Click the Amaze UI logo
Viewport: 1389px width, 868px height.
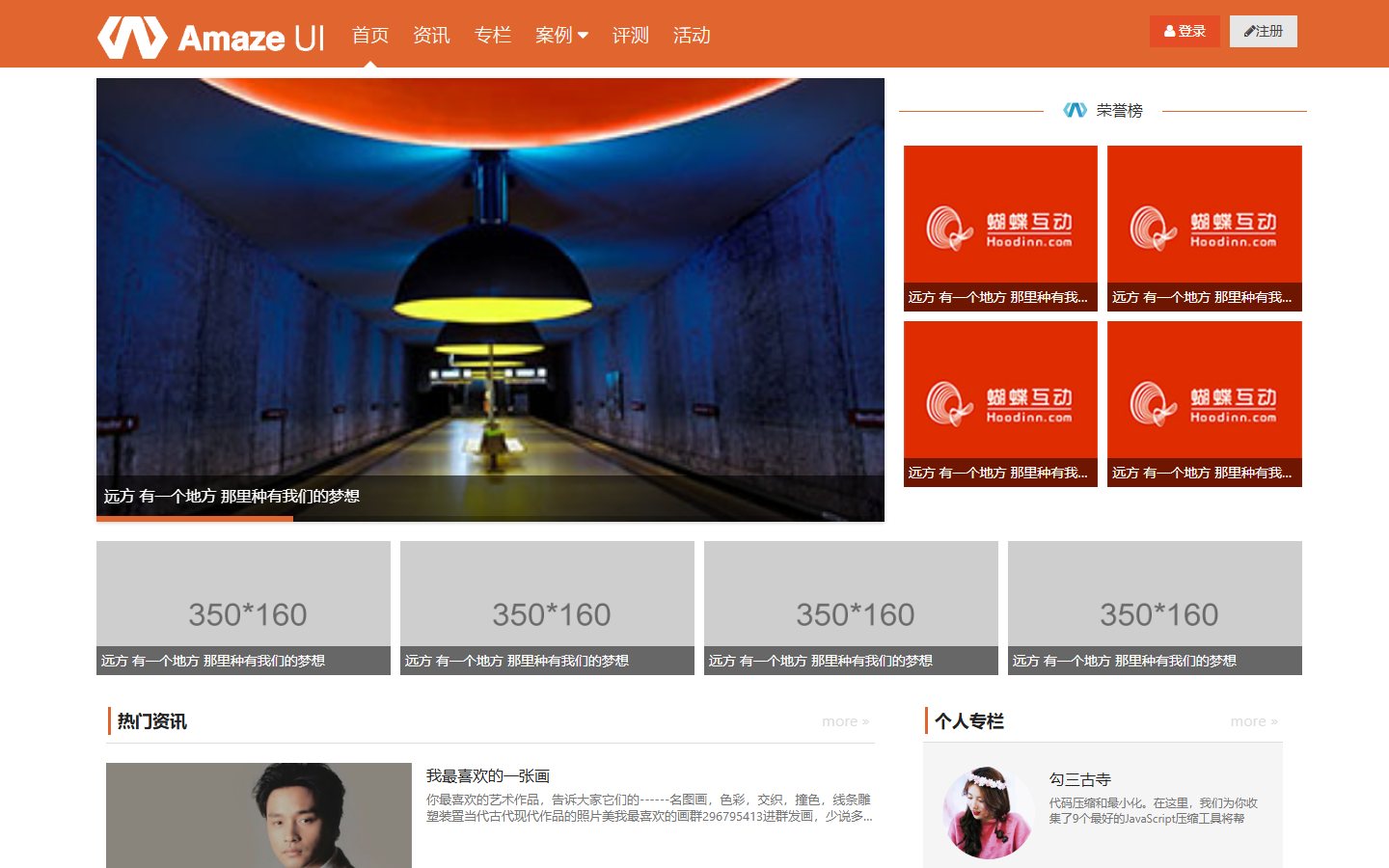[x=210, y=37]
